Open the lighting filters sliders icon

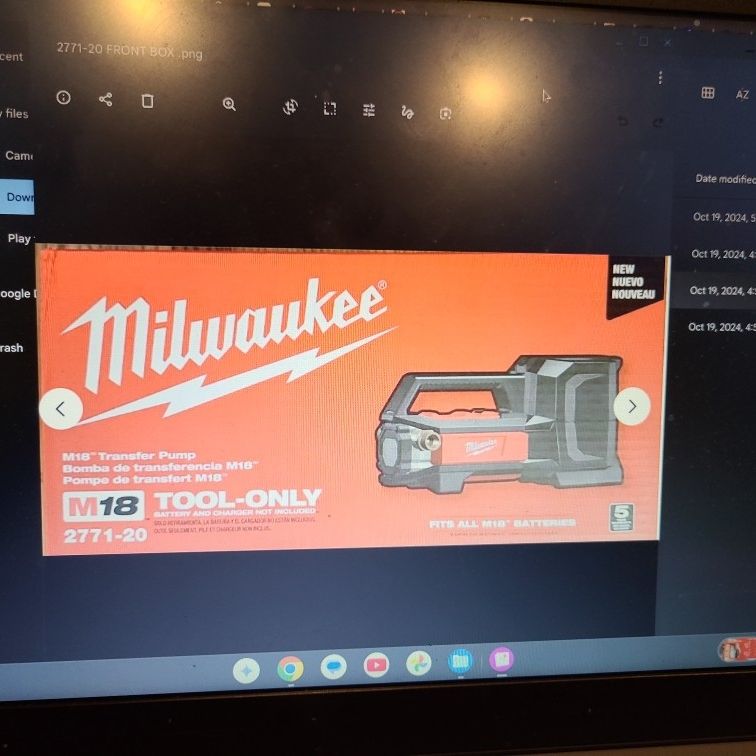coord(369,110)
